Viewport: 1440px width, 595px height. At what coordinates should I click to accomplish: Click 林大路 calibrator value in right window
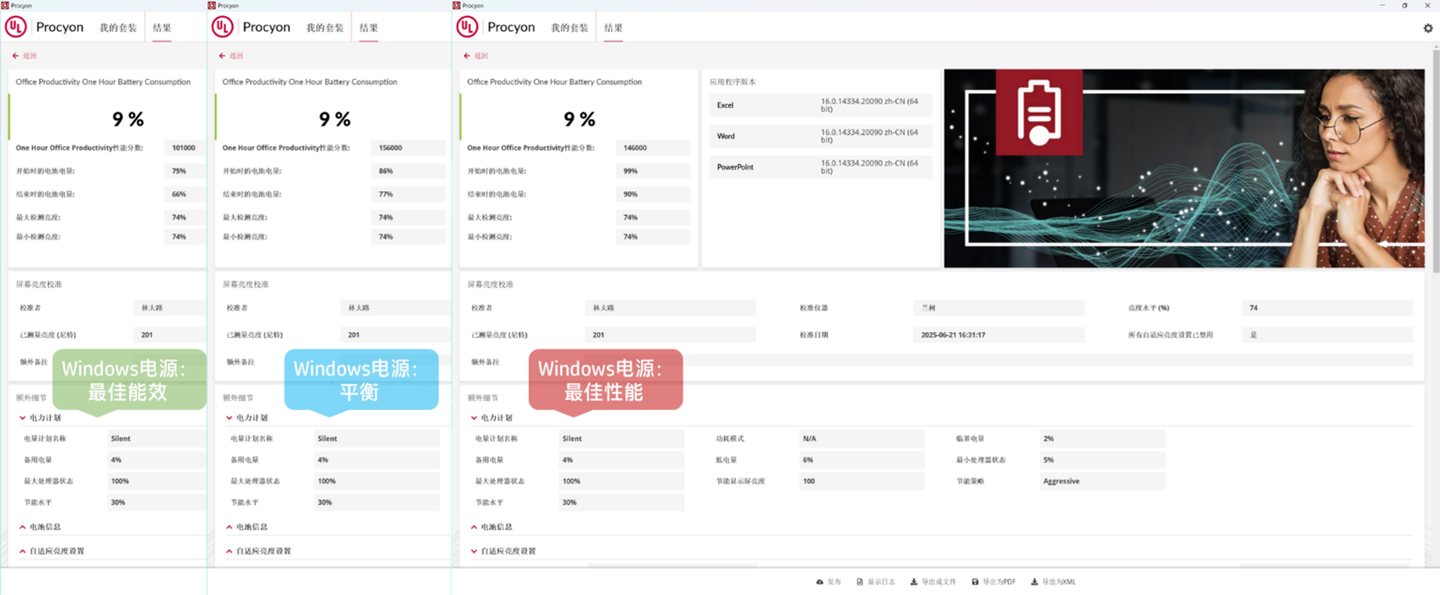tap(670, 308)
